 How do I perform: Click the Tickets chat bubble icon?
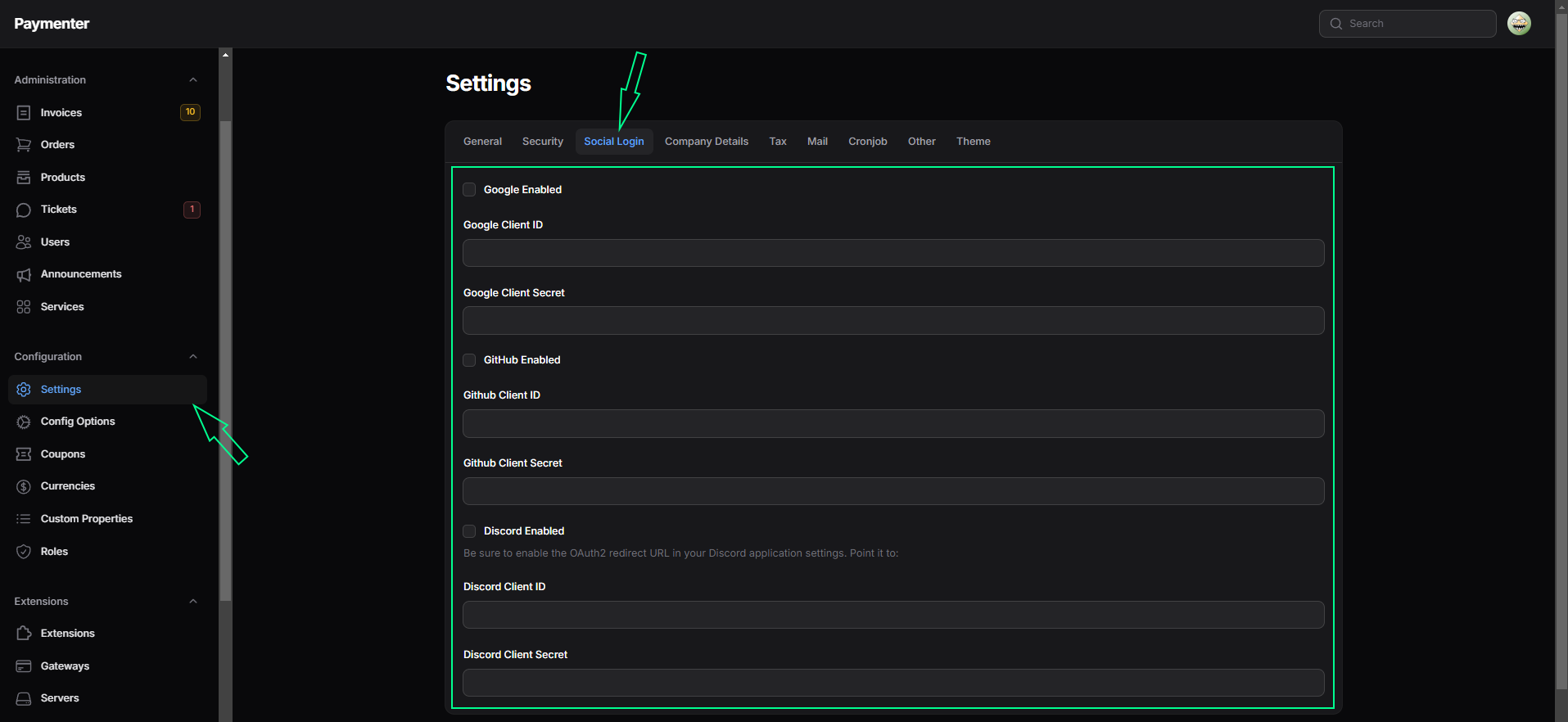tap(24, 210)
